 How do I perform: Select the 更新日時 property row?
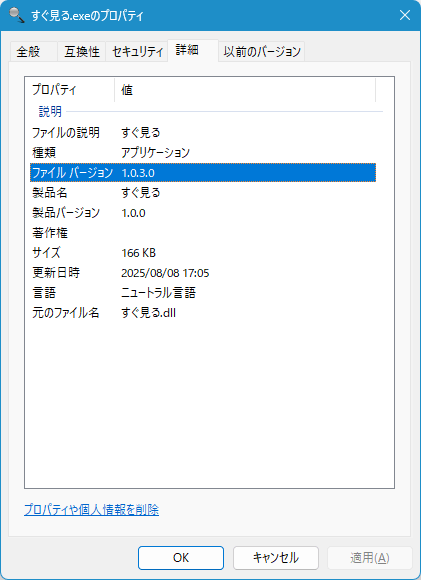click(x=203, y=273)
